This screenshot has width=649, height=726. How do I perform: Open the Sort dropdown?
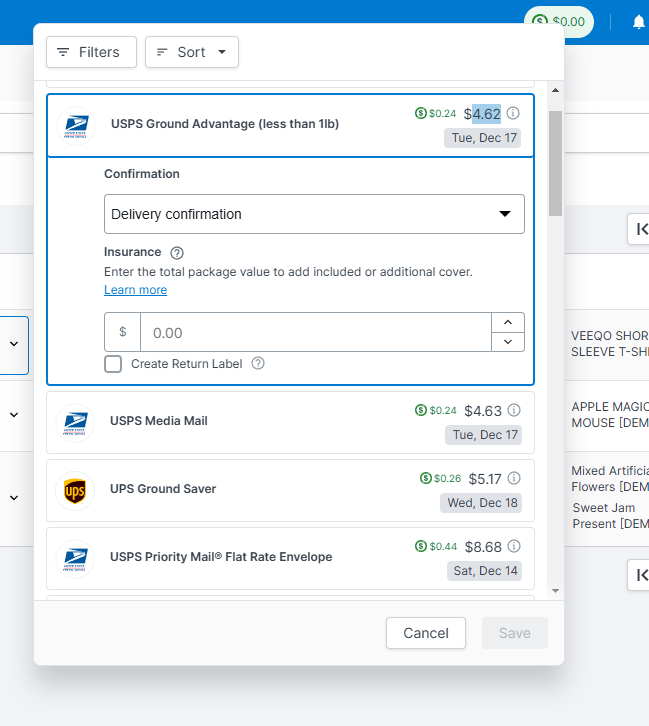(192, 52)
